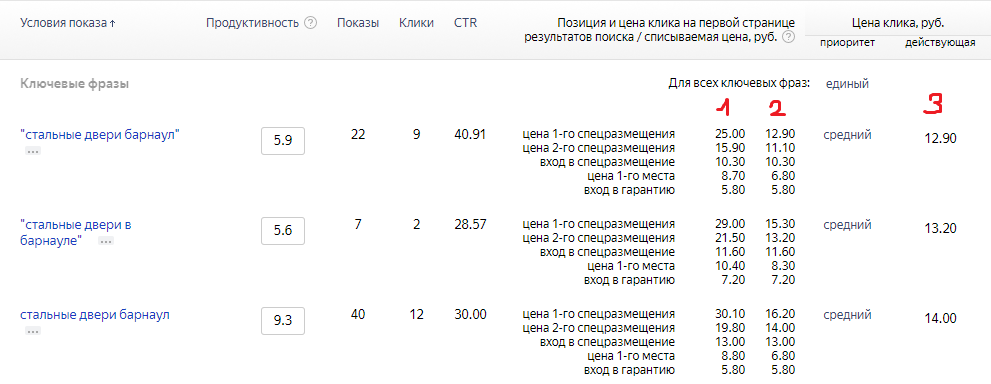Select Клики column header
This screenshot has width=991, height=384.
(x=416, y=23)
